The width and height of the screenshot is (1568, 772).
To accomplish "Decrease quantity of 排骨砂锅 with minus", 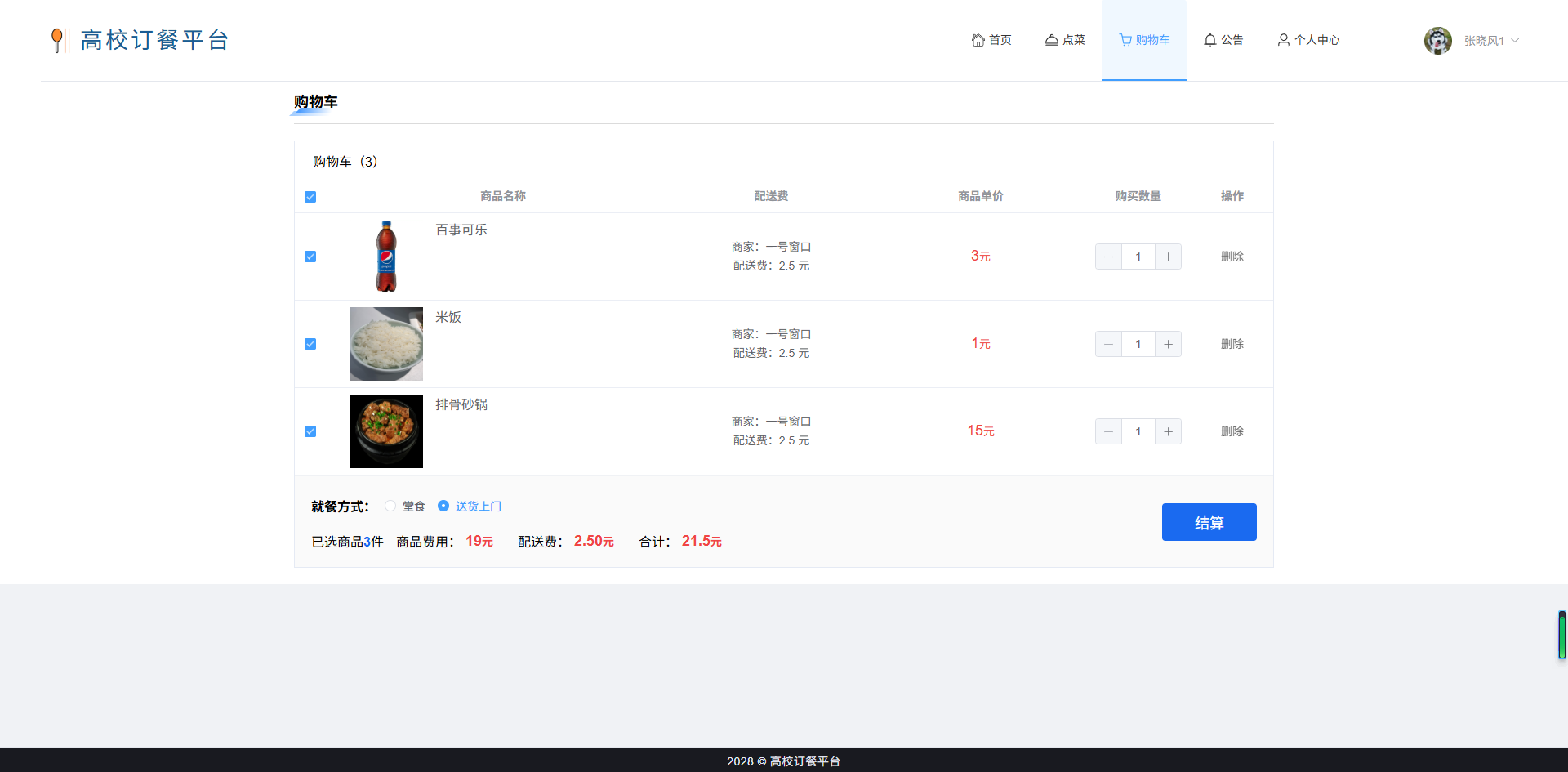I will (1108, 431).
